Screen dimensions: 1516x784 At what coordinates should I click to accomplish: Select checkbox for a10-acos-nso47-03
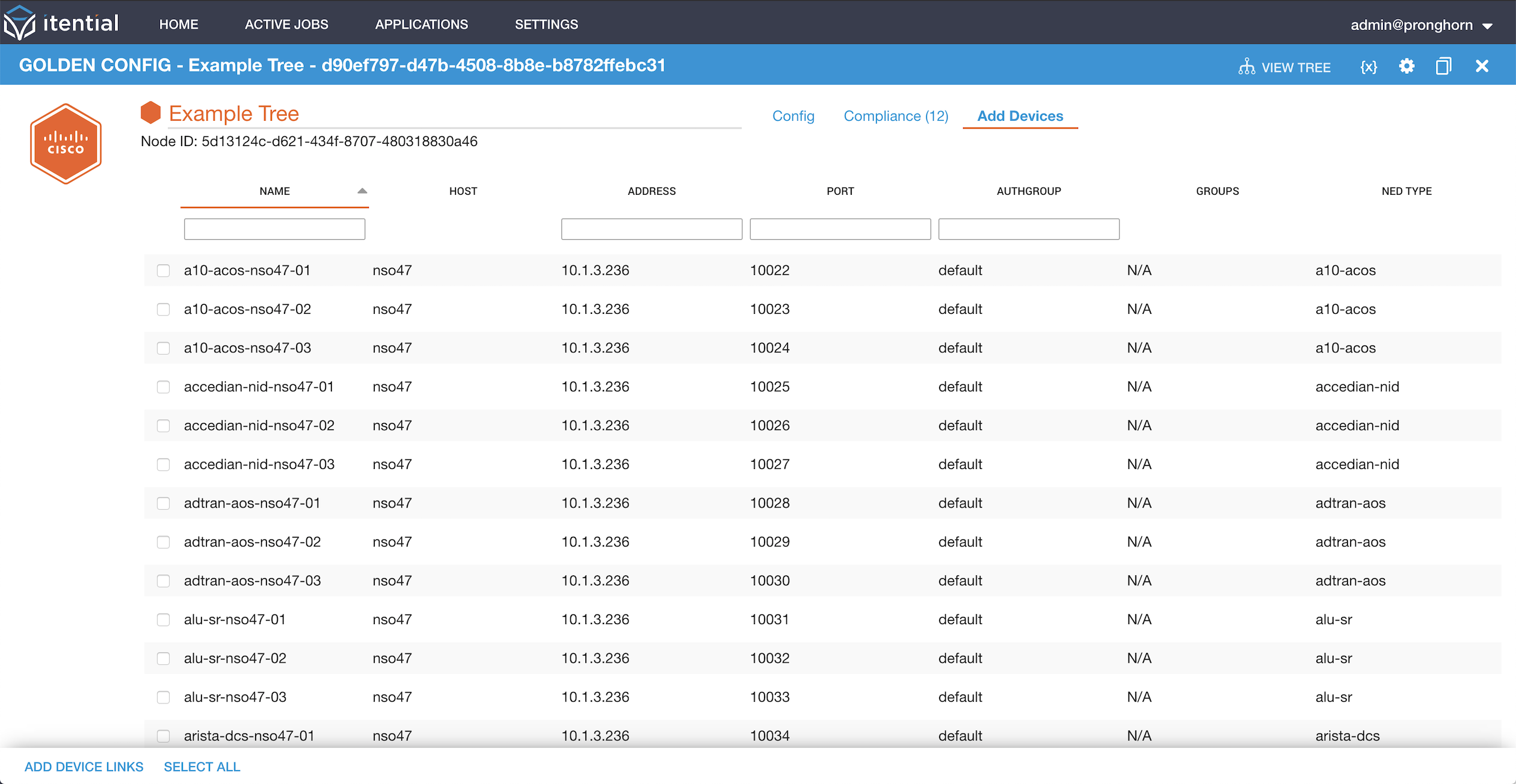pyautogui.click(x=163, y=348)
